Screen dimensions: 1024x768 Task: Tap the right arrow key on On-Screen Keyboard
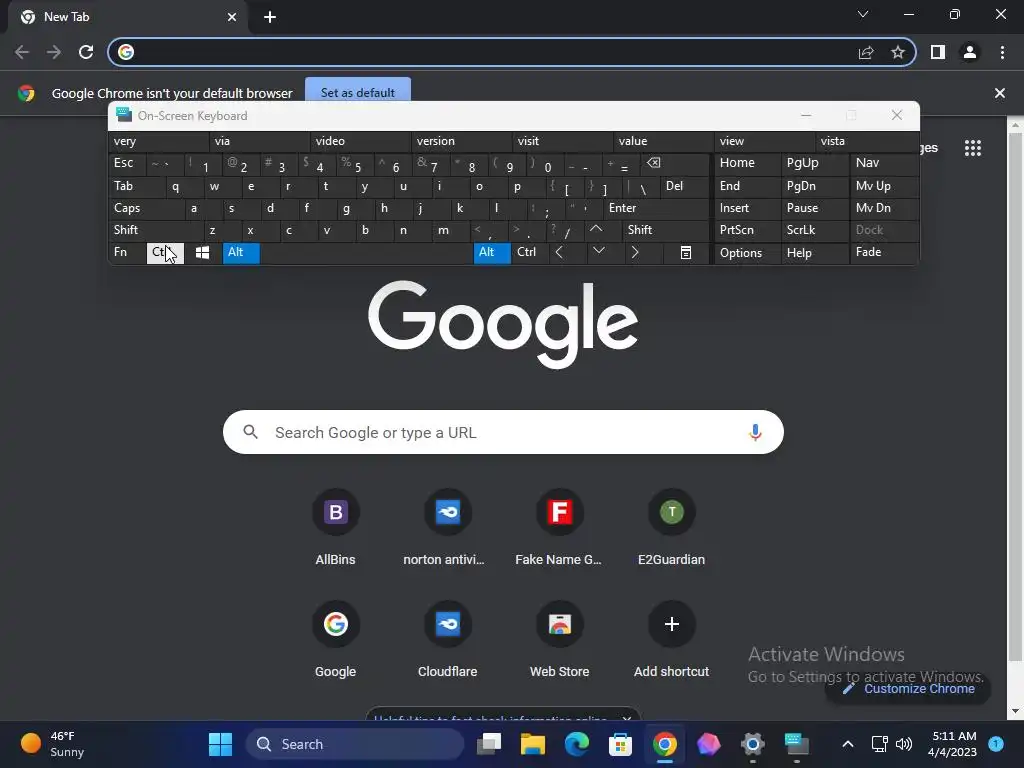[x=635, y=252]
